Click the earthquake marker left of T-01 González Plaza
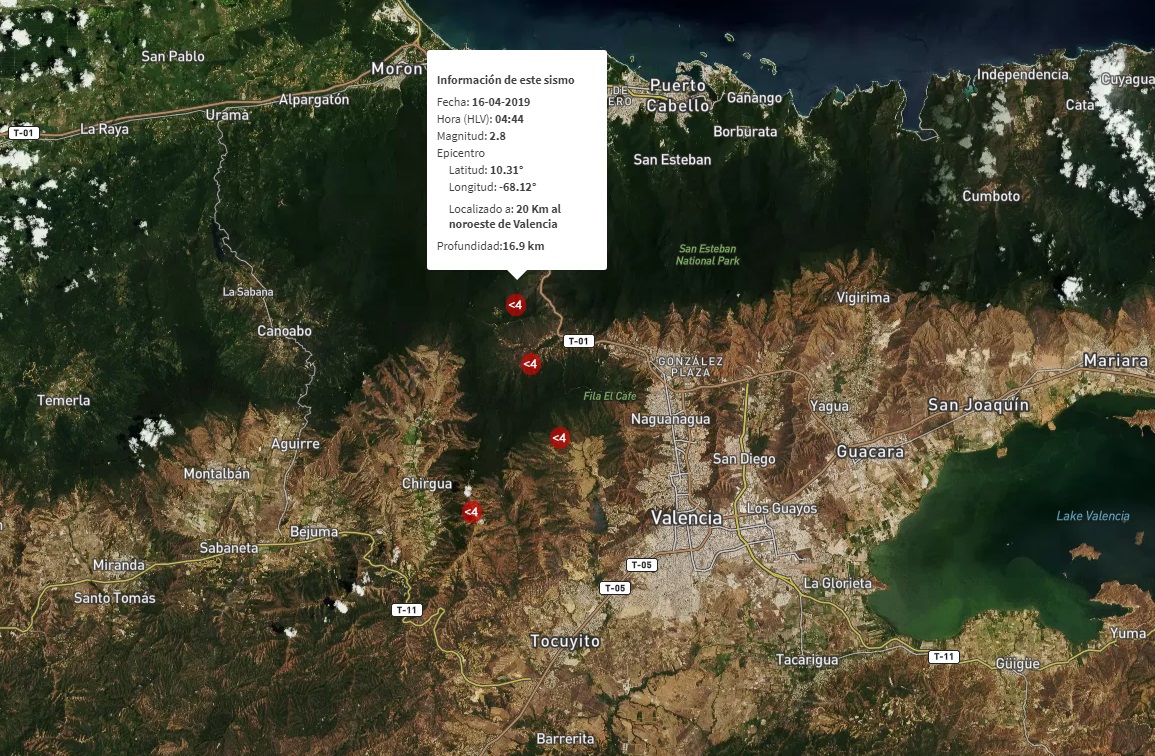The image size is (1155, 756). (530, 364)
